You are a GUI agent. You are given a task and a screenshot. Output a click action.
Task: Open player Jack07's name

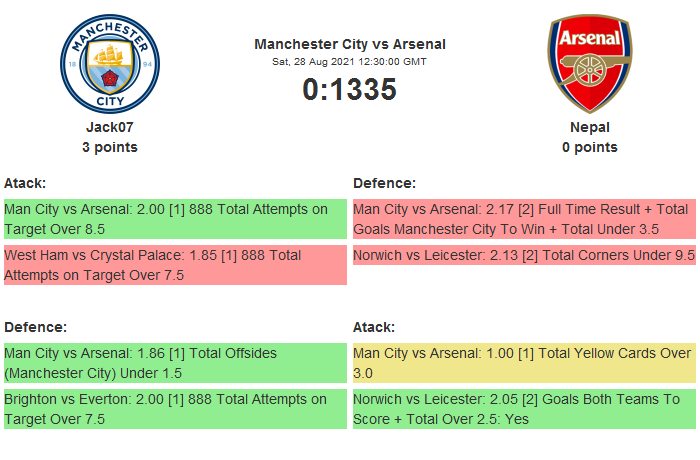pyautogui.click(x=110, y=127)
